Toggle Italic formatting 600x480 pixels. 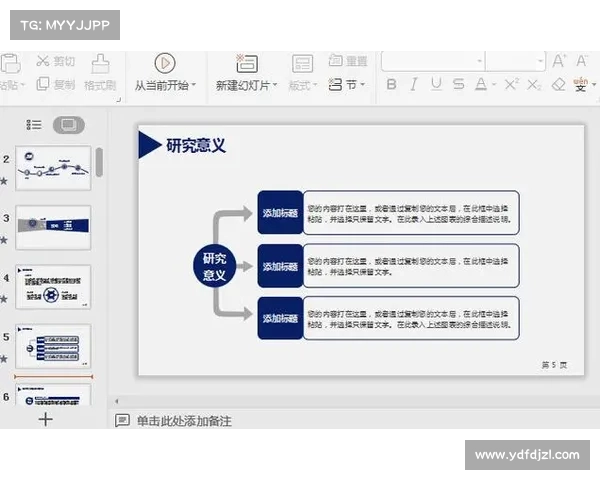coord(414,84)
